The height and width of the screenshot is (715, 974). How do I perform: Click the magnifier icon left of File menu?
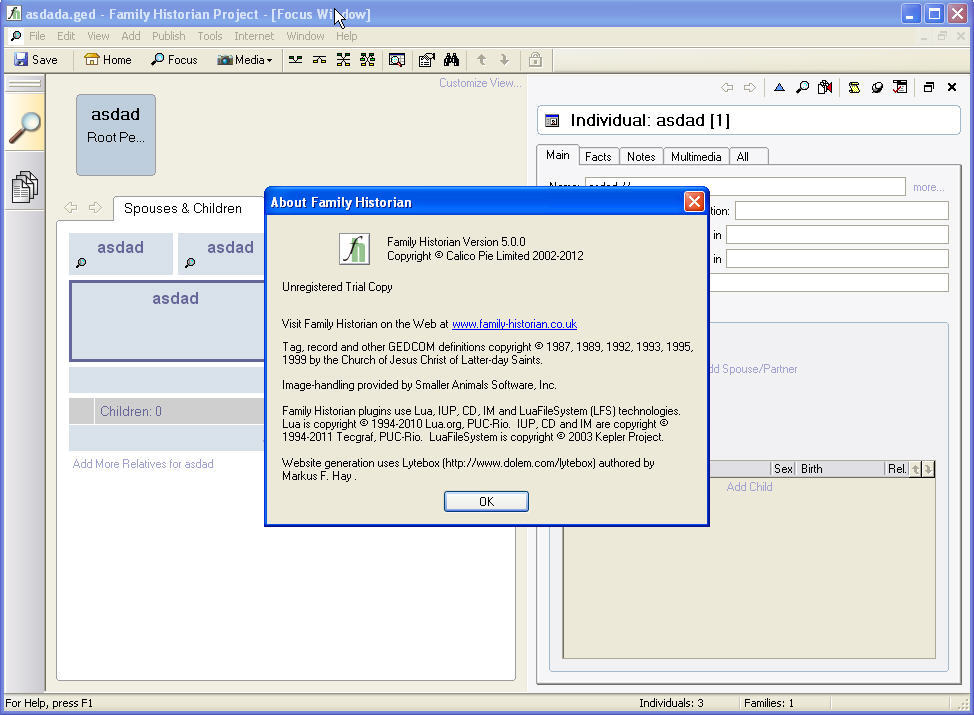coord(16,36)
